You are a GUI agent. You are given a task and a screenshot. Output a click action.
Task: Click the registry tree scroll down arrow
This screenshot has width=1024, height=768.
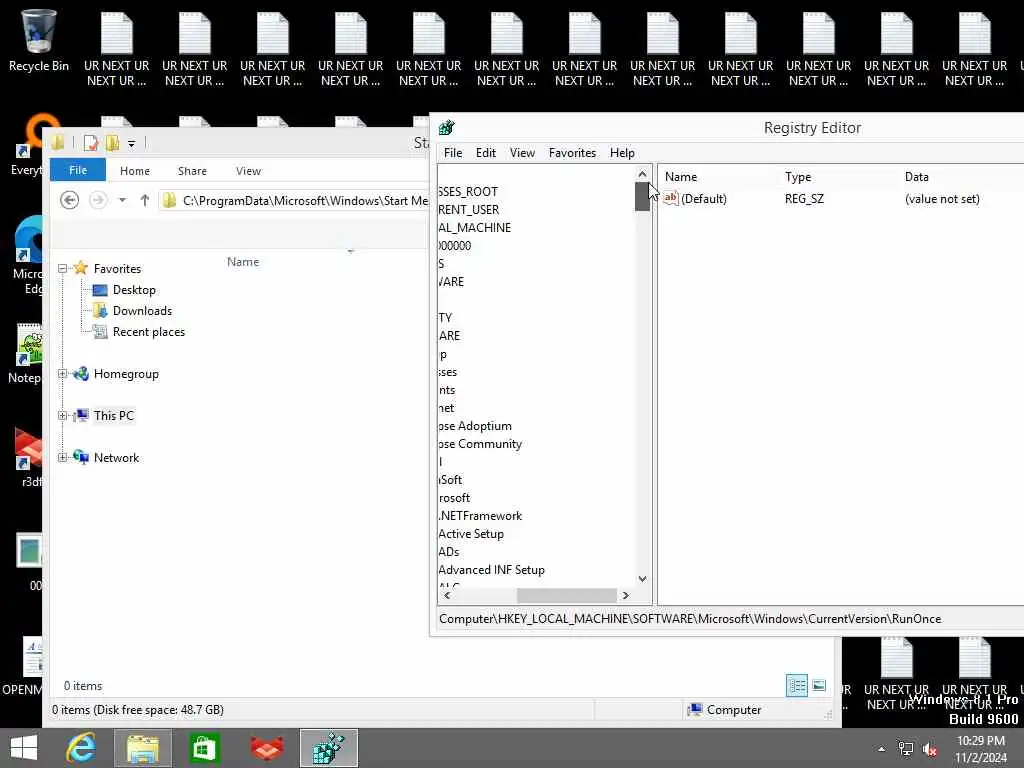642,579
